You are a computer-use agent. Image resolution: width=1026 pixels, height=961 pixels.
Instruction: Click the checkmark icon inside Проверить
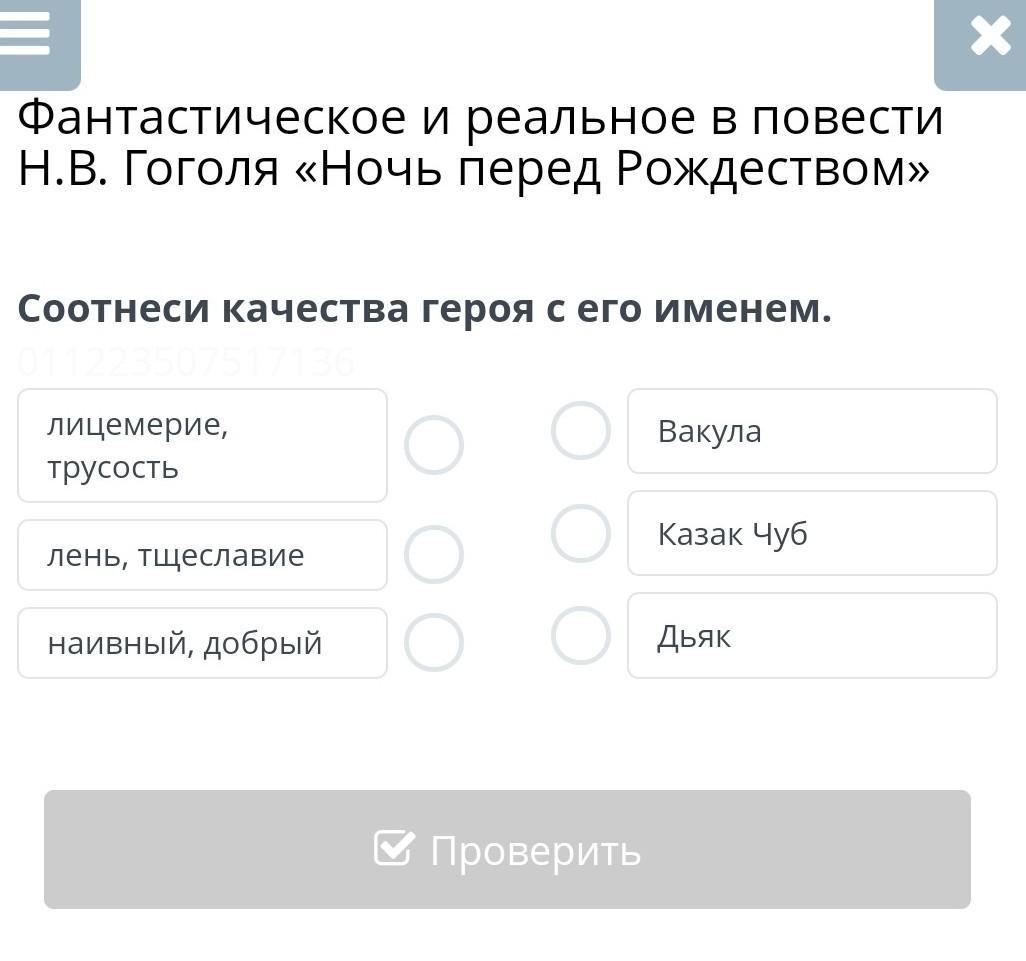[394, 849]
